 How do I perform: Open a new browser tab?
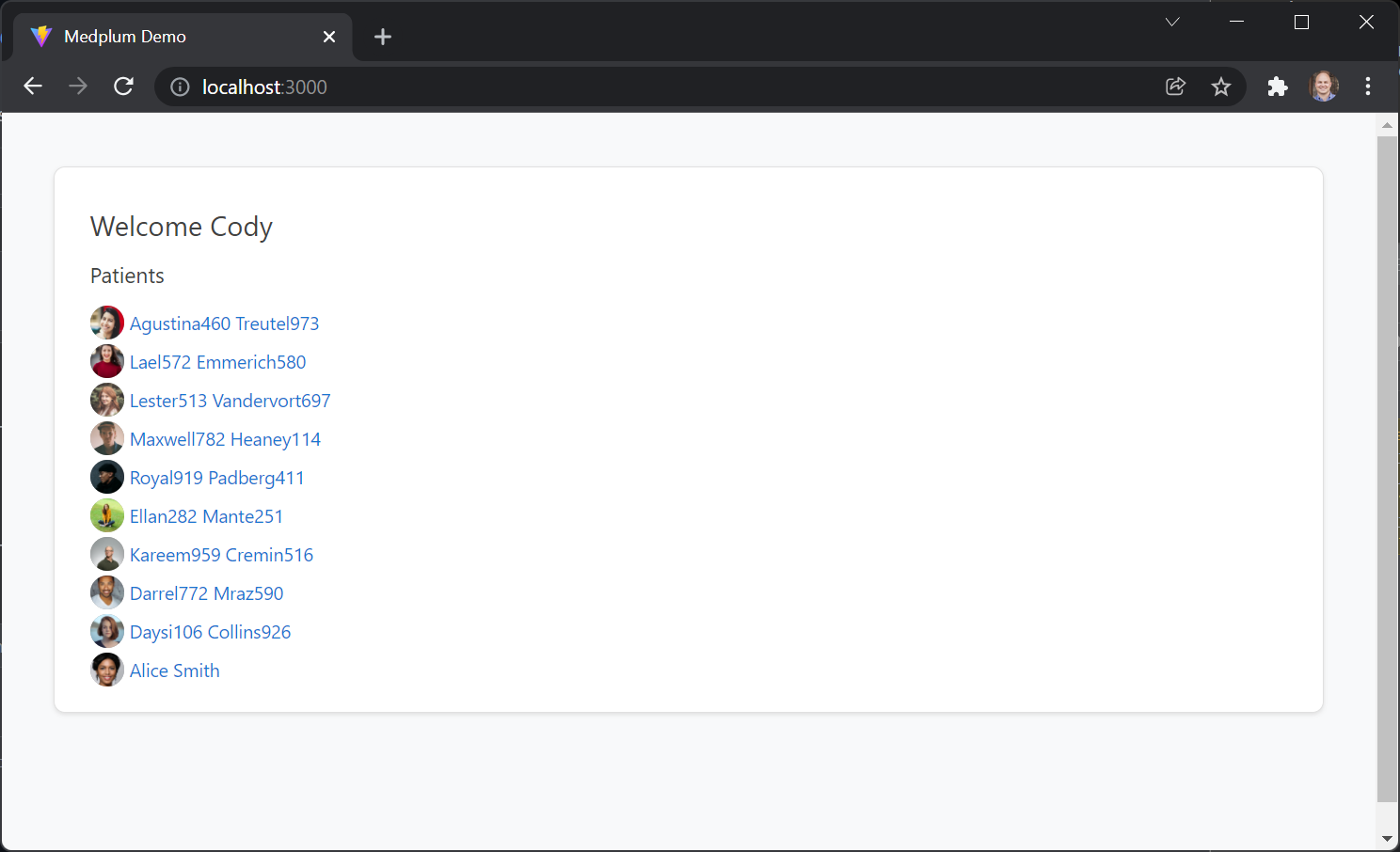(382, 36)
